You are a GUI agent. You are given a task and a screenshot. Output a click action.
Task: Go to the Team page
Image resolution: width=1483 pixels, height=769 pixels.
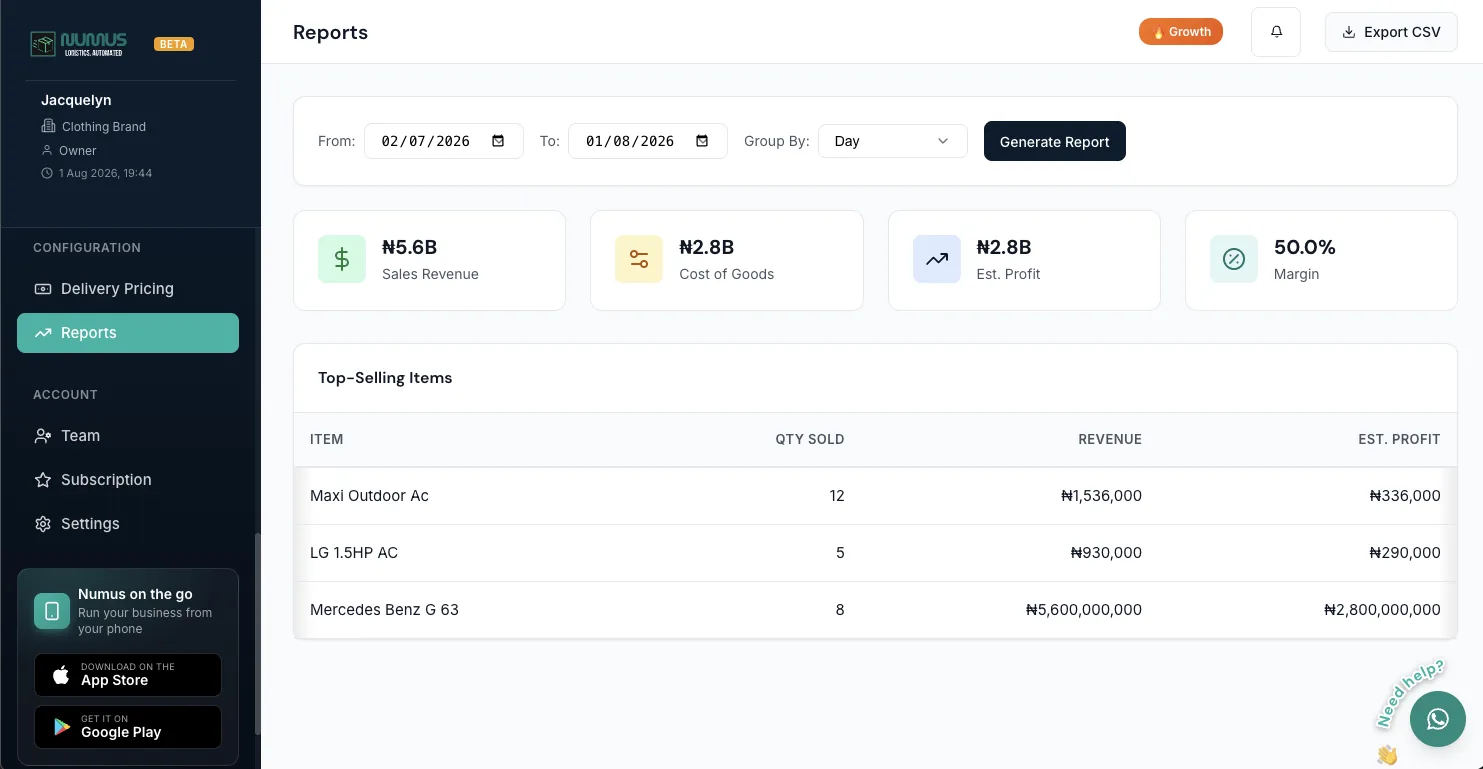point(128,436)
